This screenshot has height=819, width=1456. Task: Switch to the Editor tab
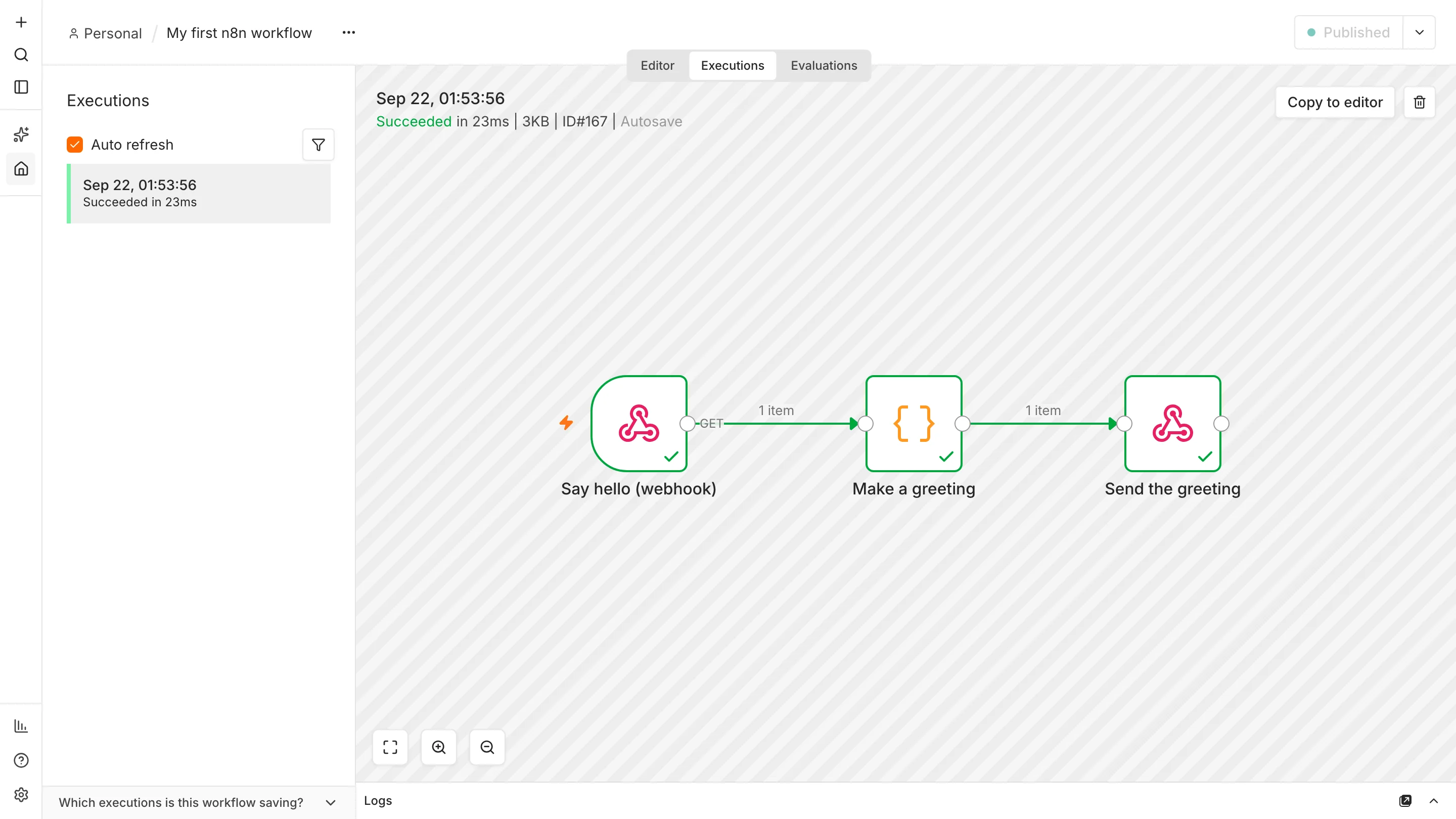click(x=657, y=66)
